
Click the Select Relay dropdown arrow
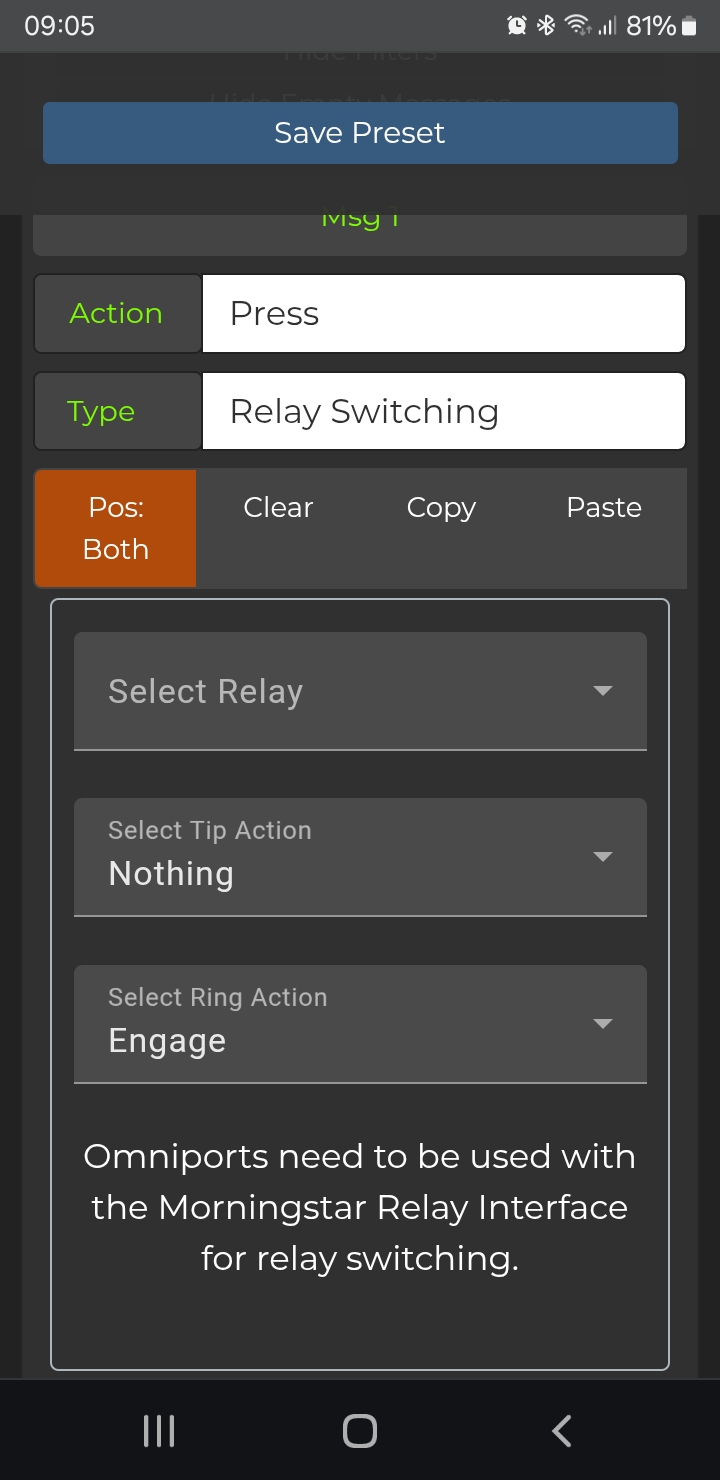click(x=602, y=691)
